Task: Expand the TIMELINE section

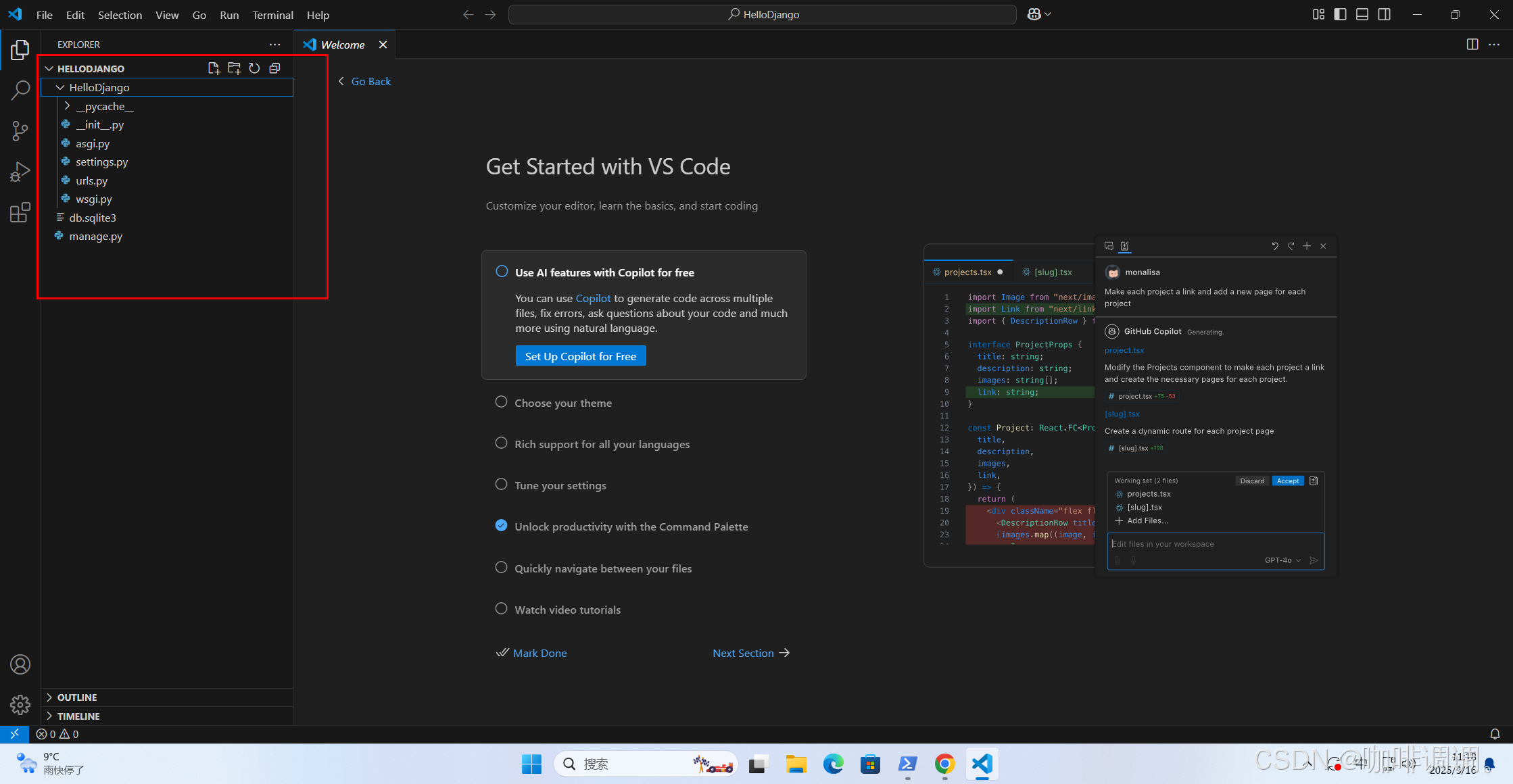Action: [x=78, y=716]
